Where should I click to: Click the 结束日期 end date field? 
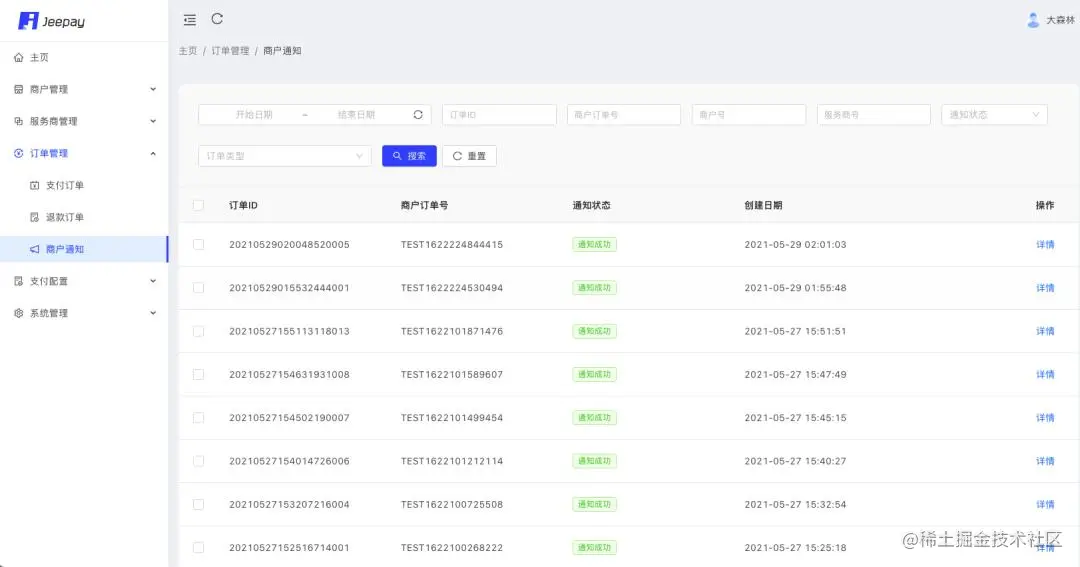tap(356, 114)
